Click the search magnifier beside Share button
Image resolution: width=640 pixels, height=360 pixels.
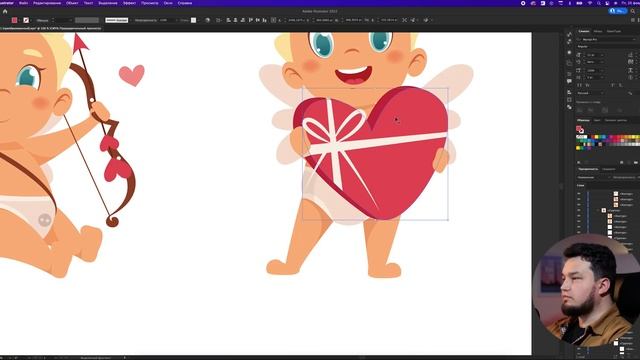pos(633,11)
